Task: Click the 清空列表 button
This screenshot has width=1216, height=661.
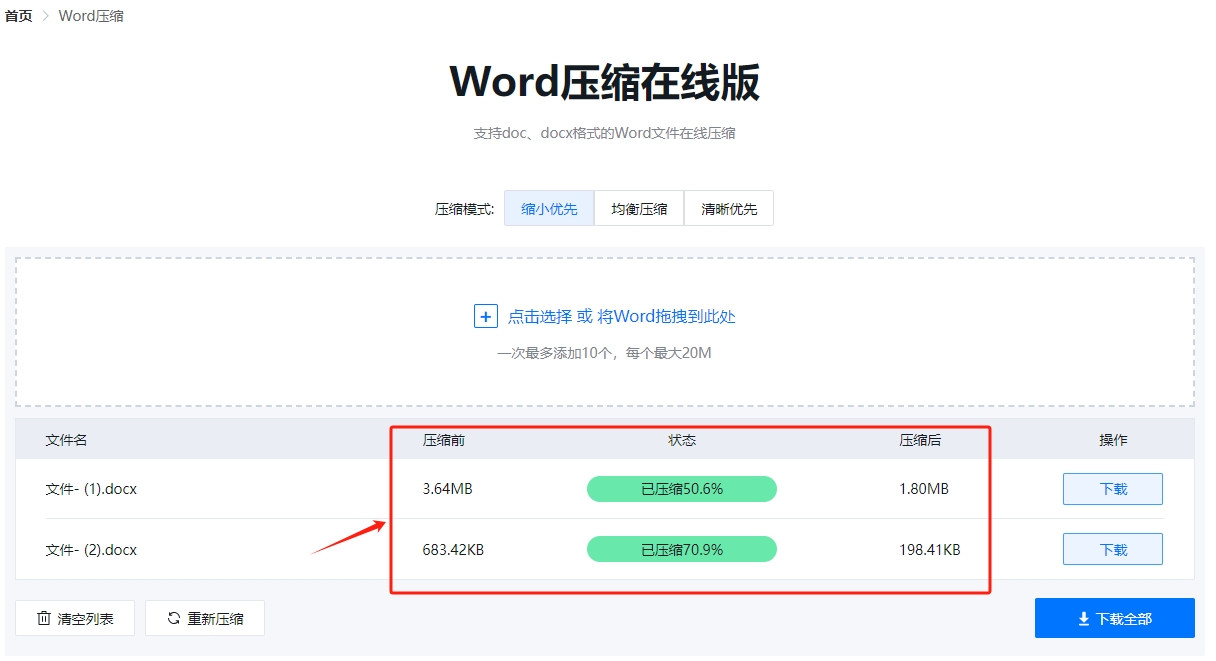Action: (x=75, y=618)
